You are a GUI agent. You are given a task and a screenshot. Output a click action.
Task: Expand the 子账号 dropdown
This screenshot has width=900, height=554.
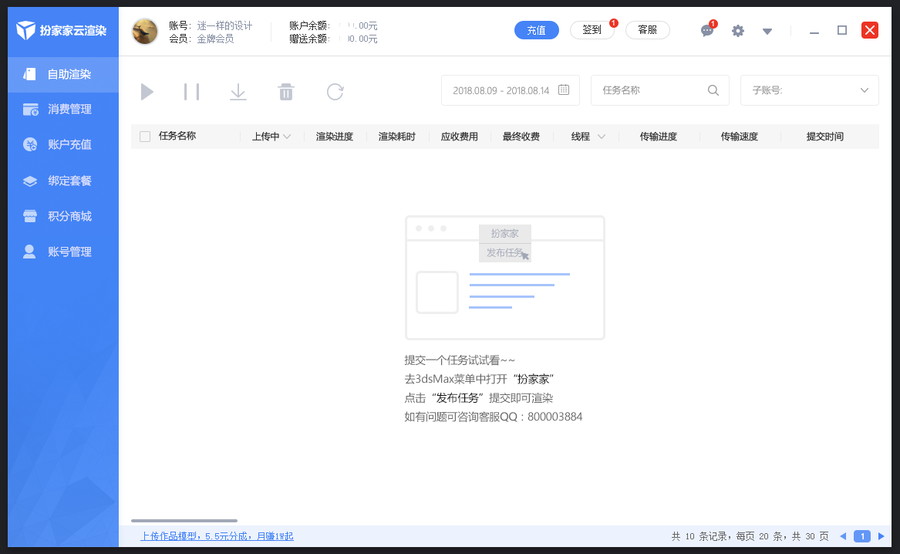(809, 90)
